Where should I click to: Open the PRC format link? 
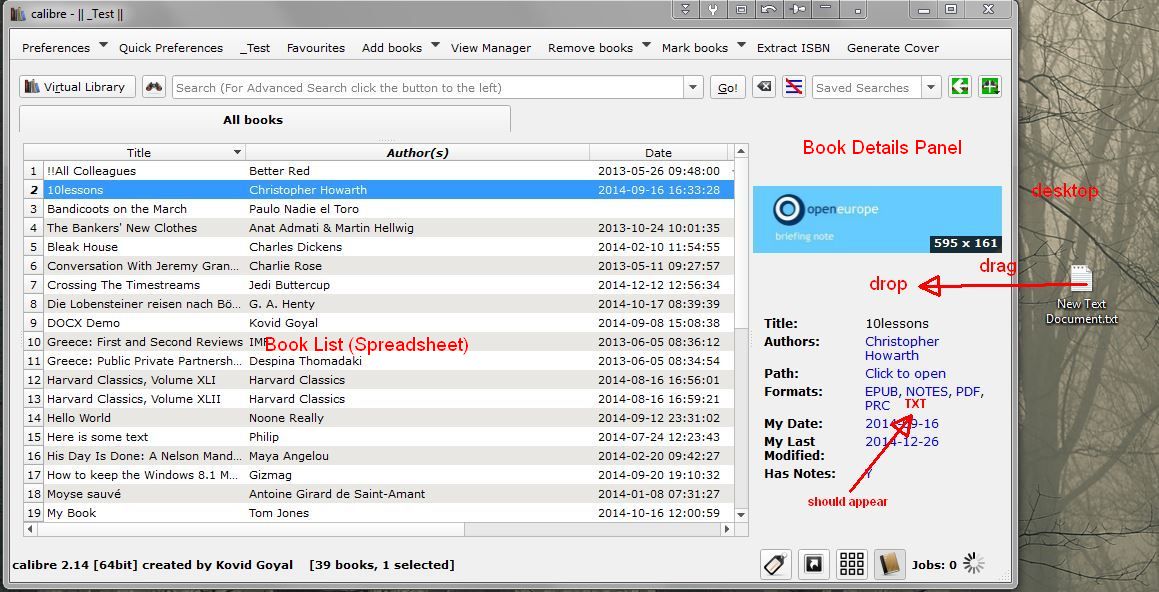pos(877,406)
